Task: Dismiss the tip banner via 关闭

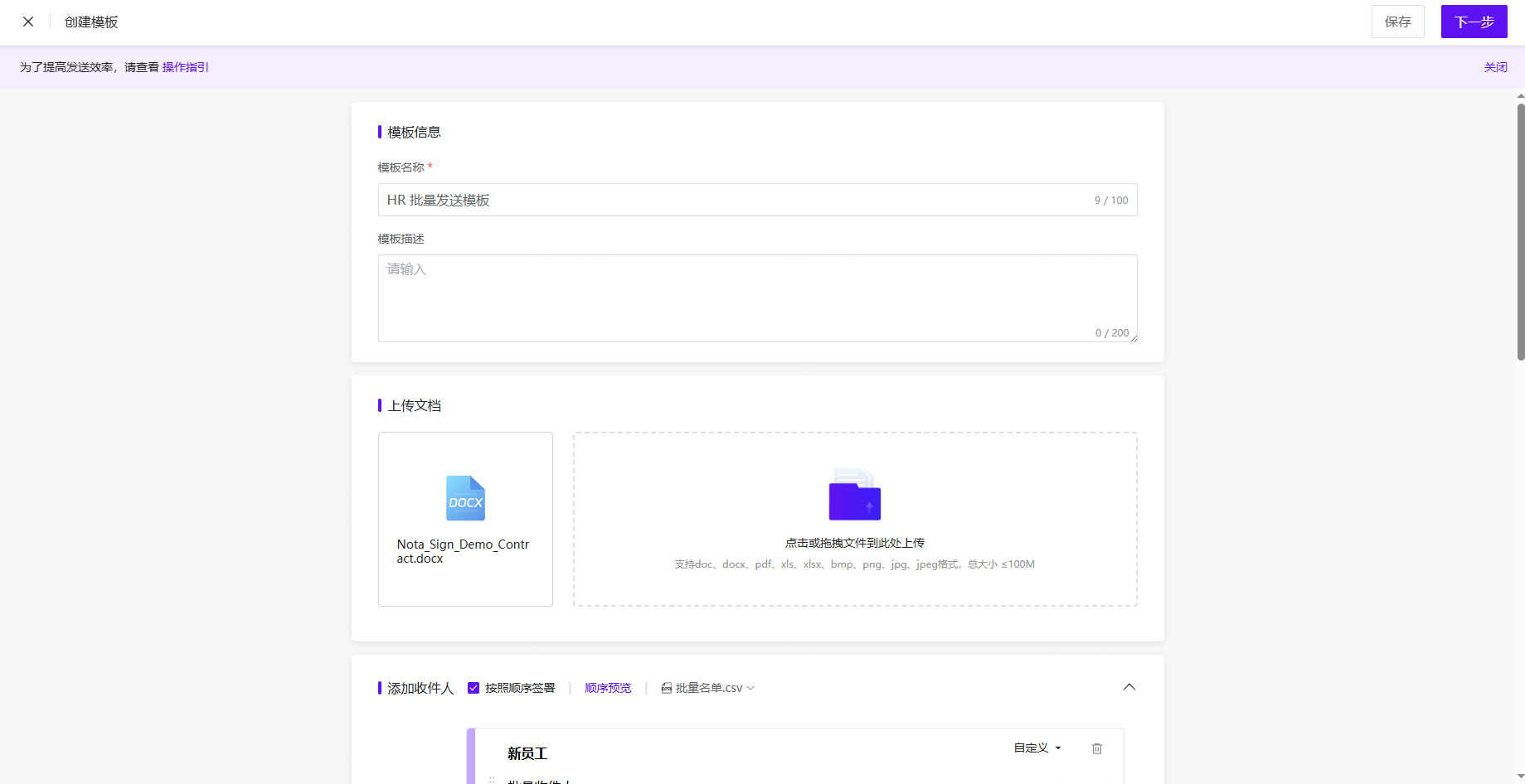Action: click(1495, 67)
